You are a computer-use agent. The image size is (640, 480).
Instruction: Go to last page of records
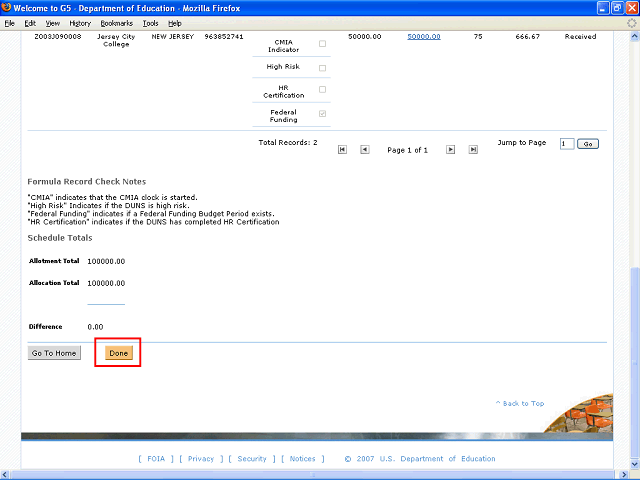coord(473,150)
